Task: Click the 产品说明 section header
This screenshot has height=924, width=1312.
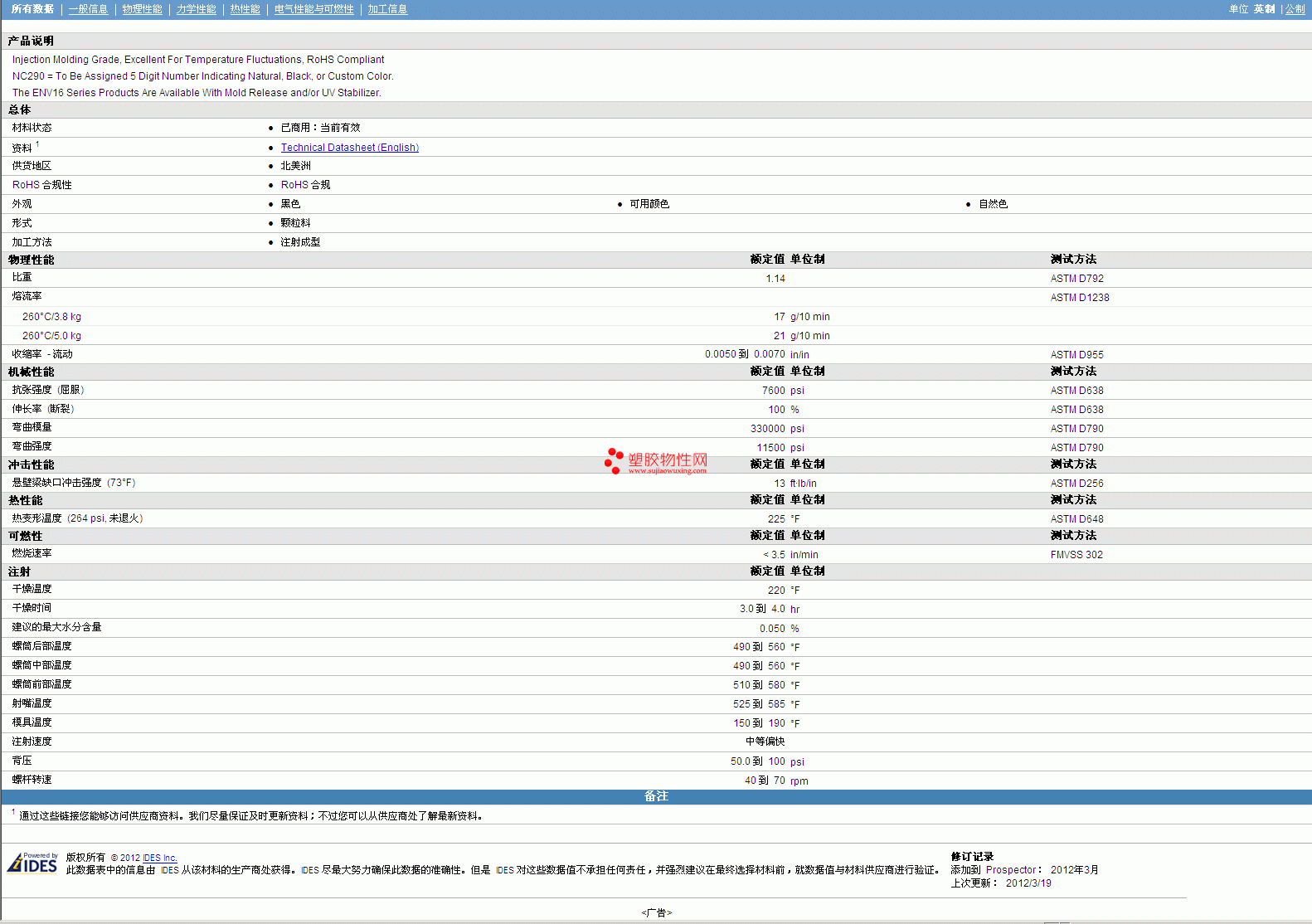Action: coord(31,41)
